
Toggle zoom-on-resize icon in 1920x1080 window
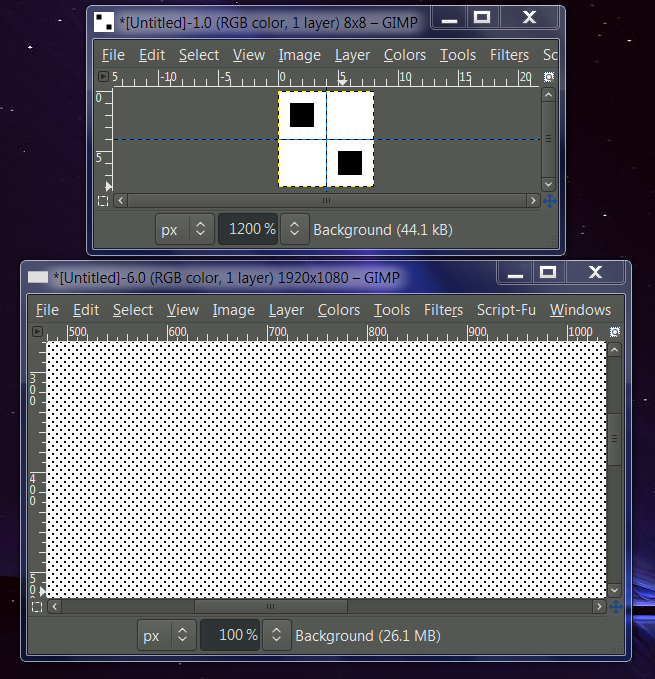(x=615, y=332)
